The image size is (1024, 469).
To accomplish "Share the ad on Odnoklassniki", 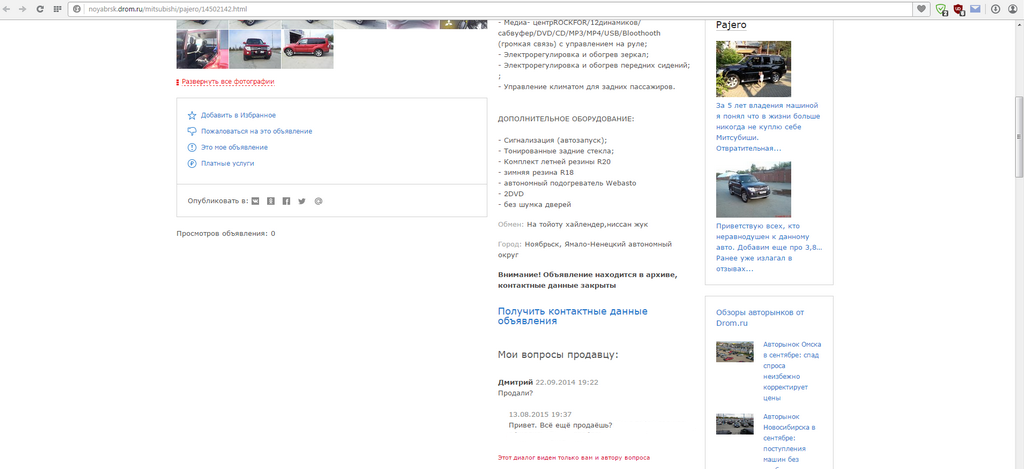I will click(271, 201).
